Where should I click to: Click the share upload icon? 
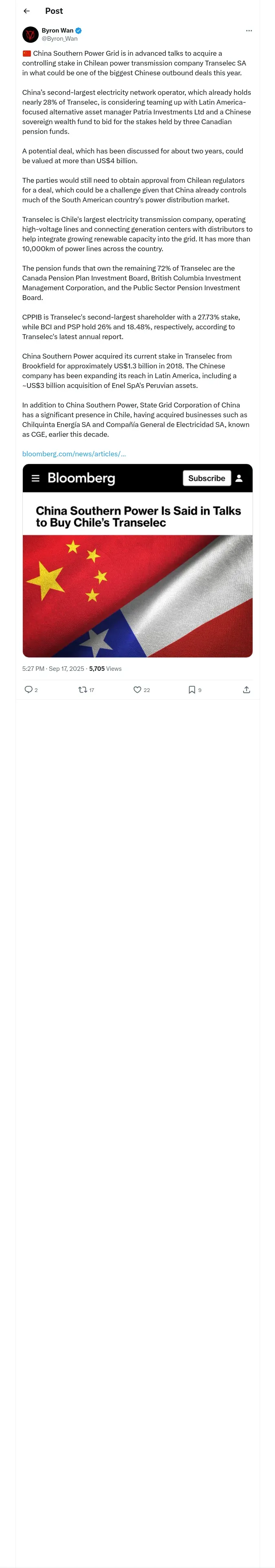coord(246,690)
